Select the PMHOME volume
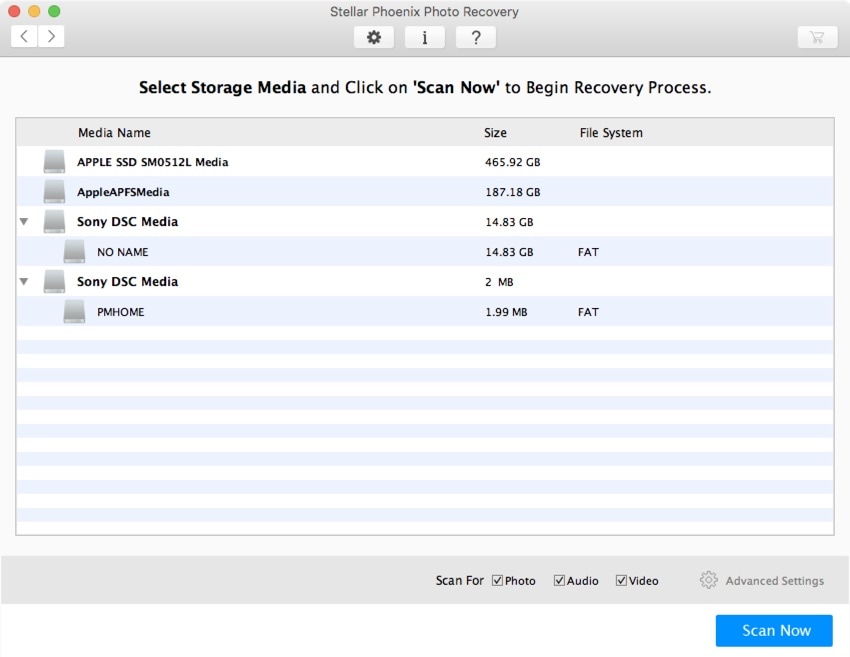850x657 pixels. [x=425, y=312]
